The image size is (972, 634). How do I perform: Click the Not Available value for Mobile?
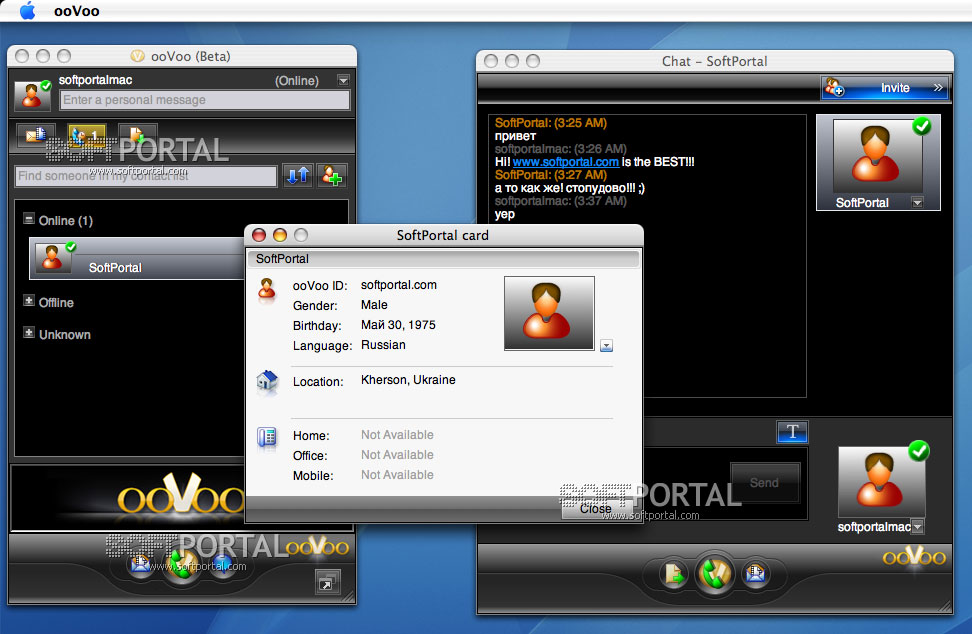click(x=397, y=475)
